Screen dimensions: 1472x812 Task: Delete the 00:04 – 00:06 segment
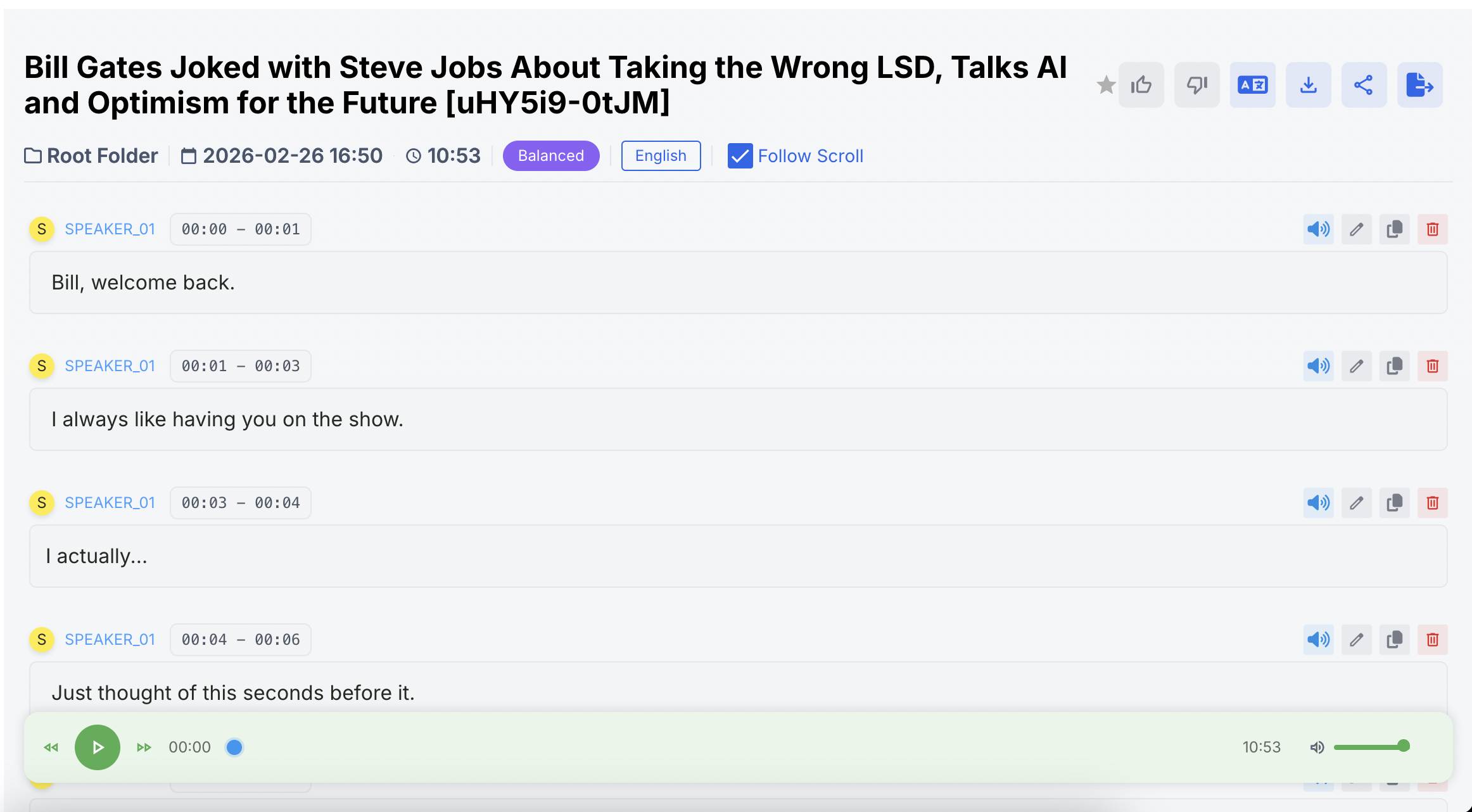[x=1432, y=640]
